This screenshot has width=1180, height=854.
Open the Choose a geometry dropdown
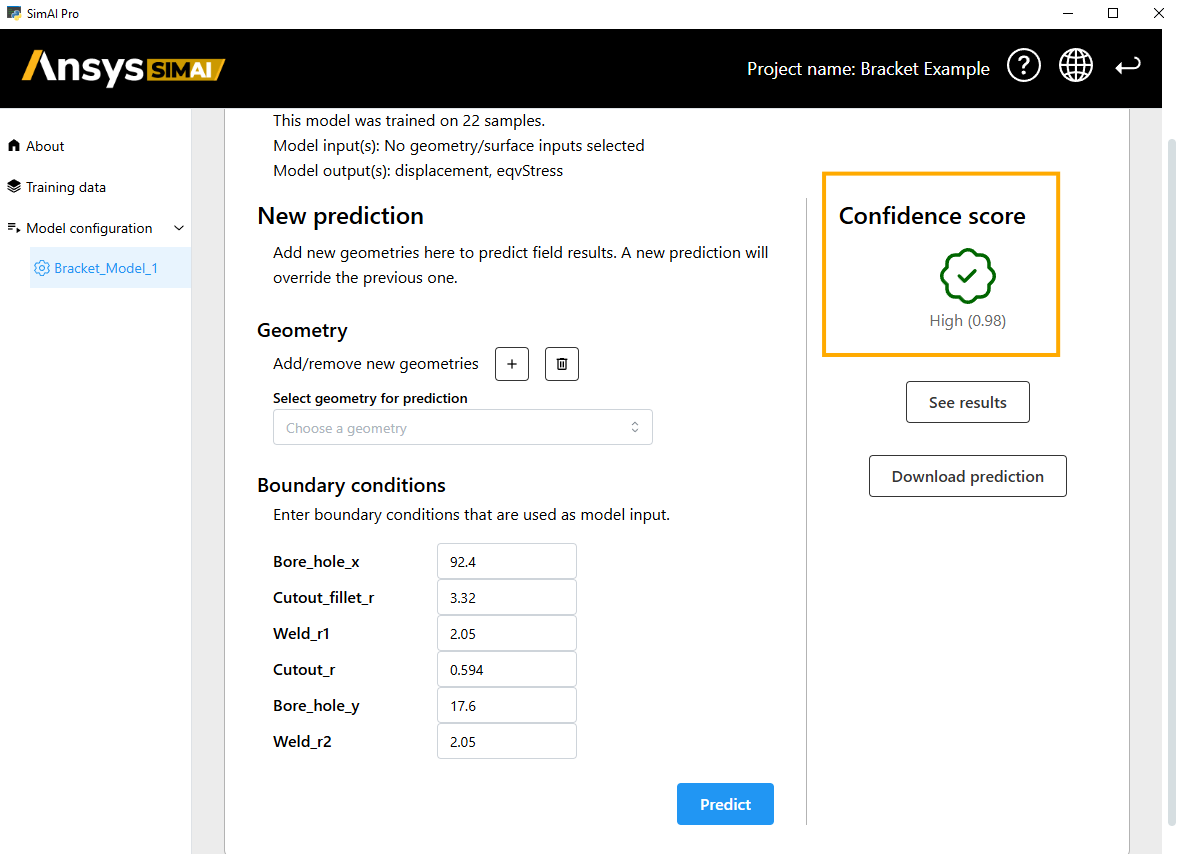(462, 428)
